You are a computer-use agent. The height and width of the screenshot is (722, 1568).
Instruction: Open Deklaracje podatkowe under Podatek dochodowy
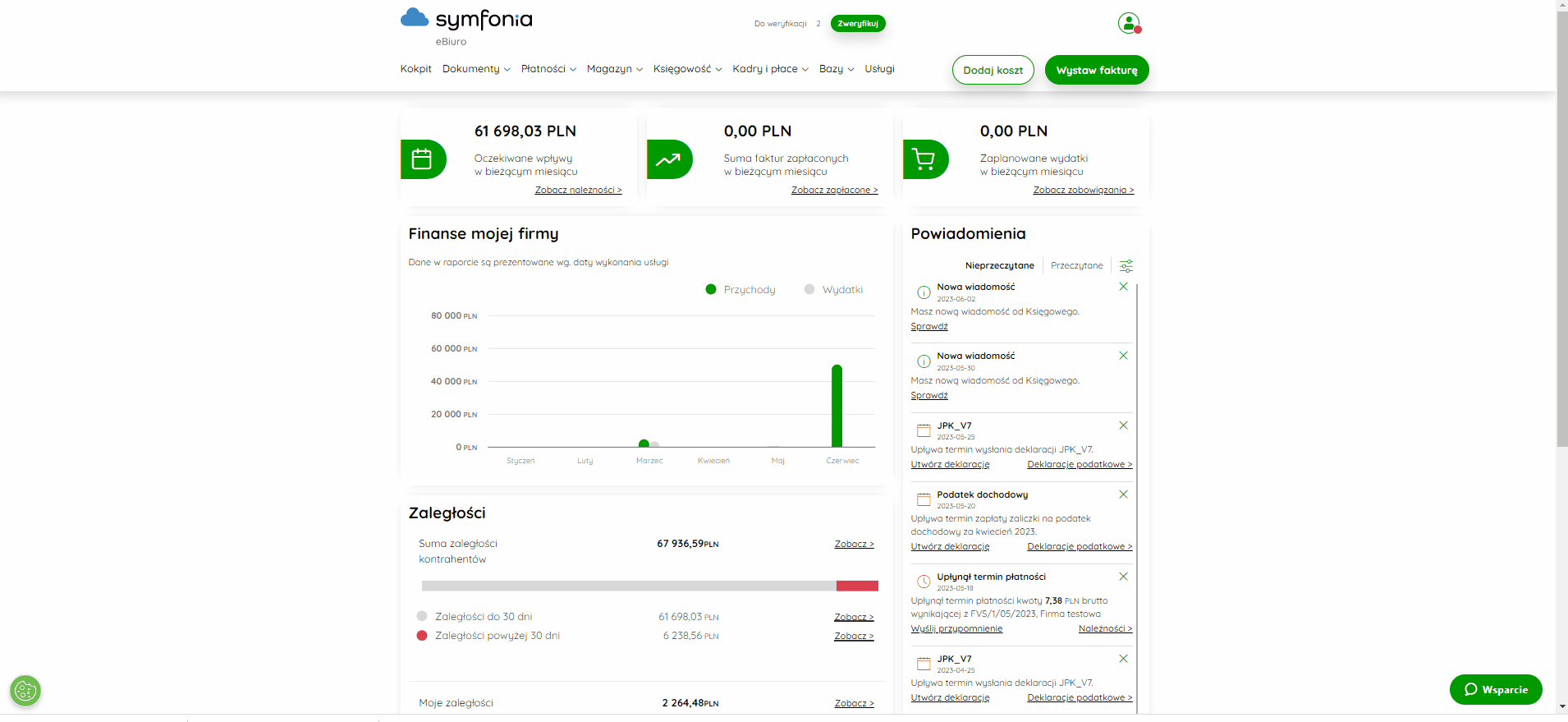(x=1080, y=546)
